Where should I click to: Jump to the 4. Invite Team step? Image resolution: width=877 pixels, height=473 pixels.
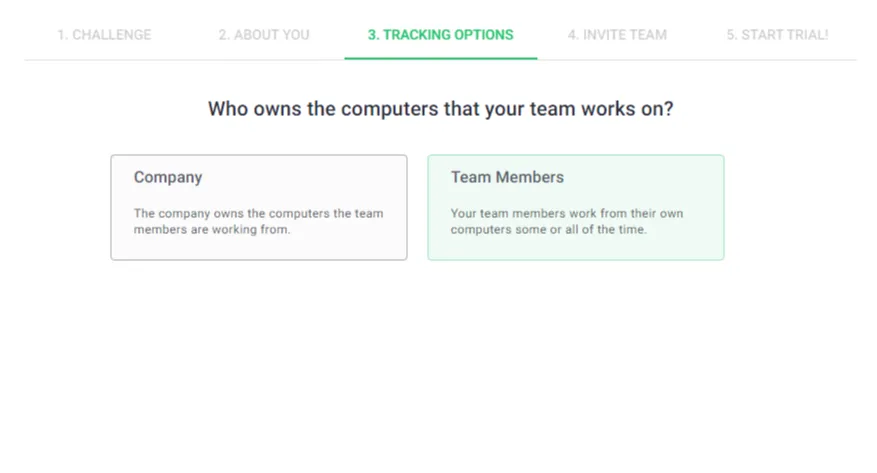(x=617, y=35)
